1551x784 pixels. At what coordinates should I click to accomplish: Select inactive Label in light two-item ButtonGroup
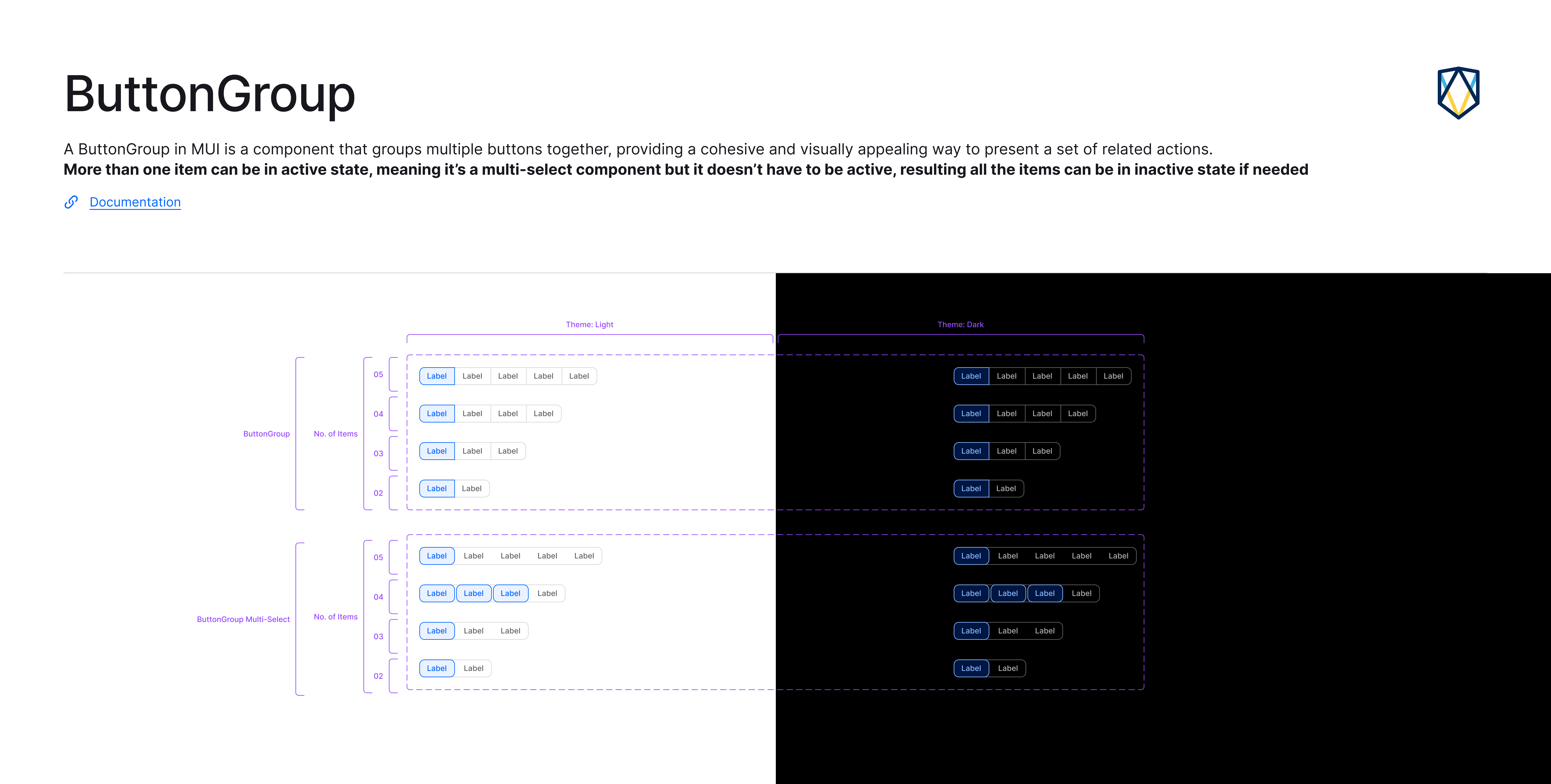tap(472, 488)
